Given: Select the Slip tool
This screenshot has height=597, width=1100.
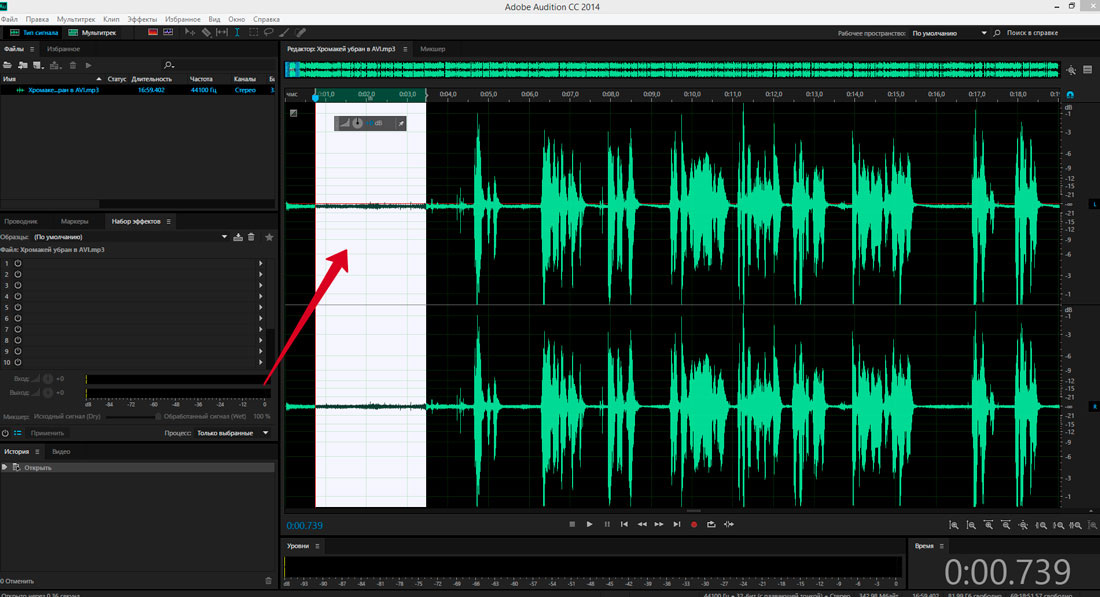Looking at the screenshot, I should [222, 32].
